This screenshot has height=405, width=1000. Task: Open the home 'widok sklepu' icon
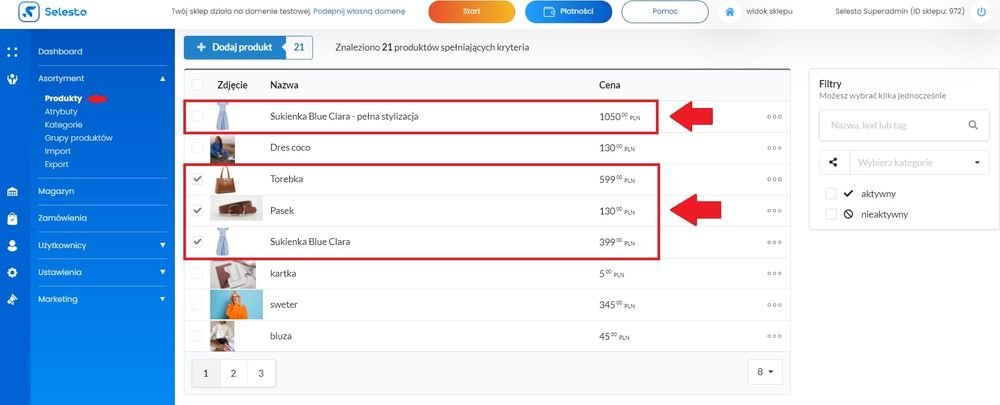tap(730, 11)
